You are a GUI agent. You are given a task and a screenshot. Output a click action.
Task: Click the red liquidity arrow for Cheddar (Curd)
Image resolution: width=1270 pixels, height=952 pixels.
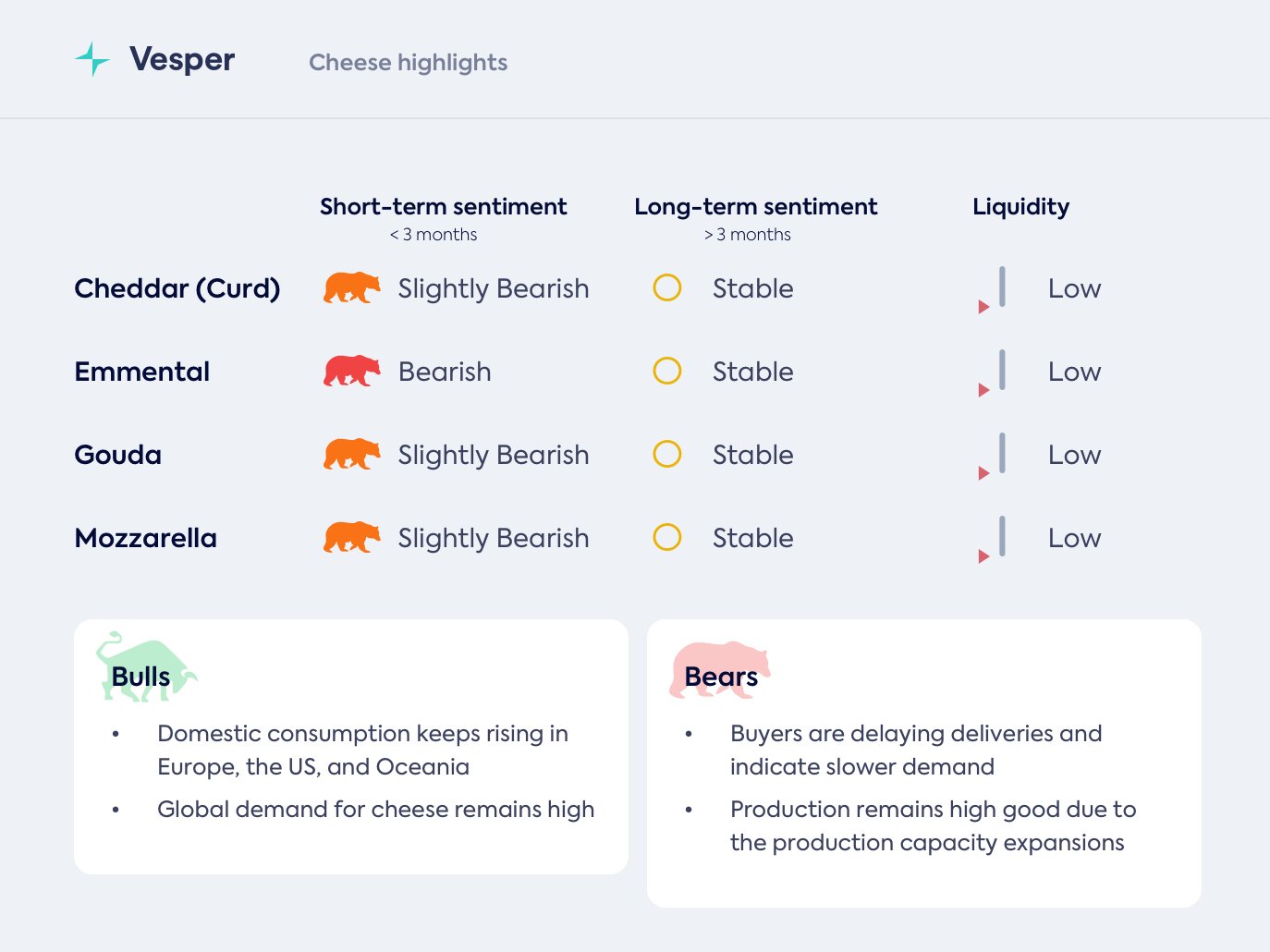983,307
